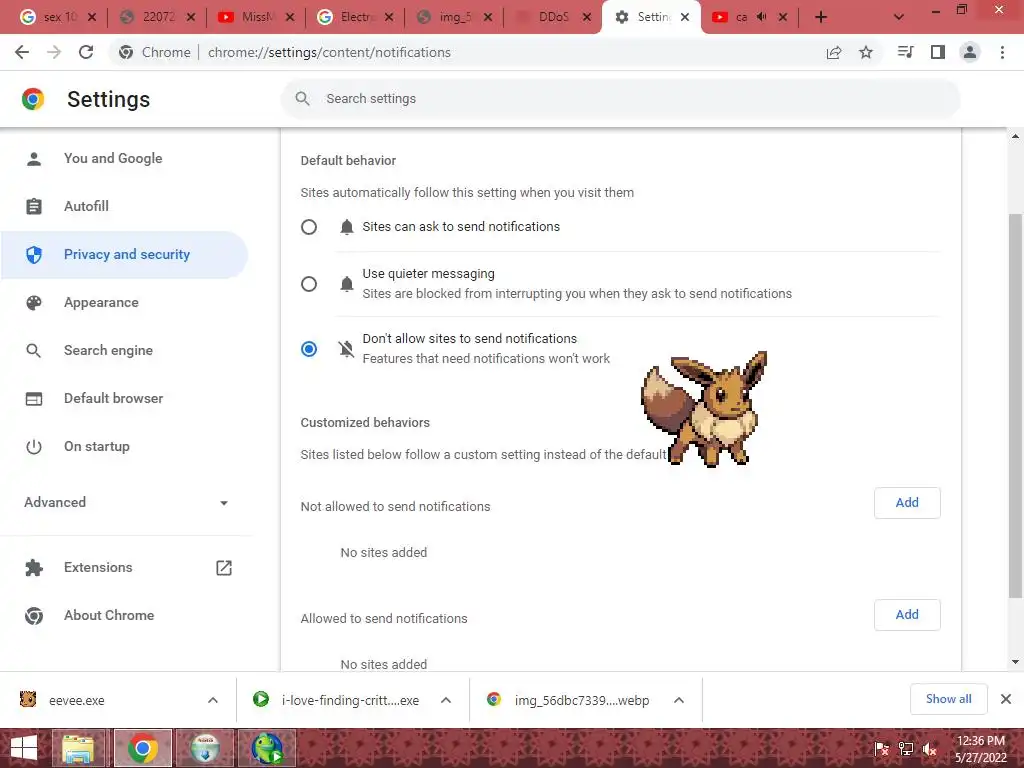Viewport: 1024px width, 768px height.
Task: Close the DDoS tab
Action: click(586, 18)
